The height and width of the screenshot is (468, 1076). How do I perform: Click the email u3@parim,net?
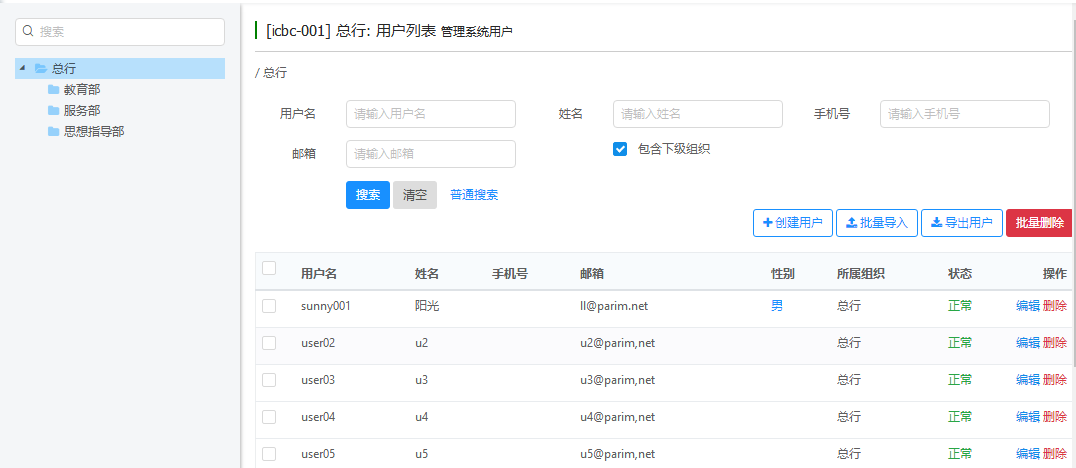click(618, 379)
